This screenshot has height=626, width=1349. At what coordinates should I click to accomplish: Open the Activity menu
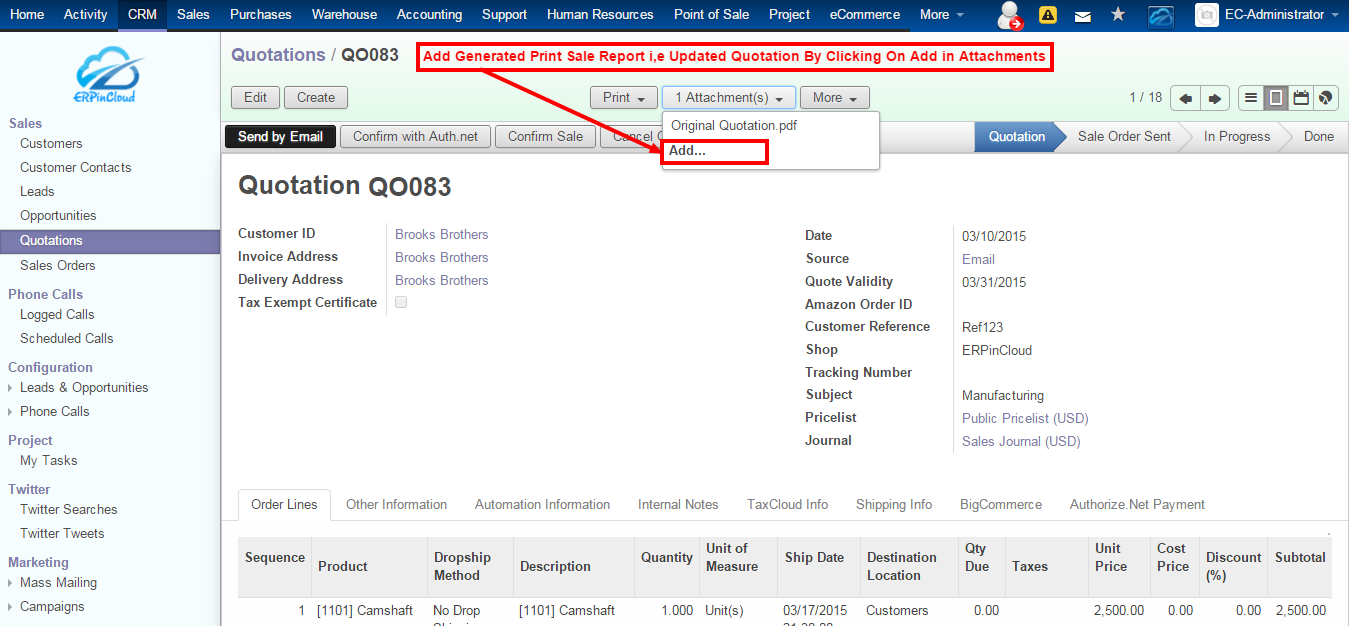tap(86, 15)
